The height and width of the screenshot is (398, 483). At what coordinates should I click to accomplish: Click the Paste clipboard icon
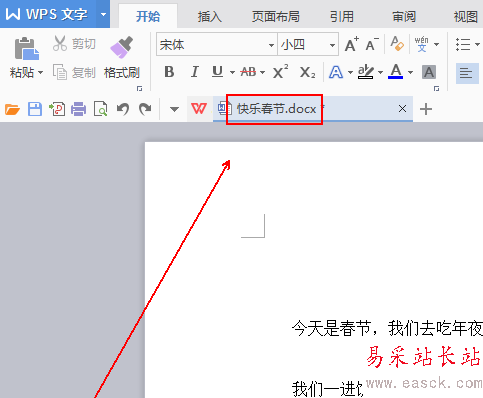pos(26,49)
